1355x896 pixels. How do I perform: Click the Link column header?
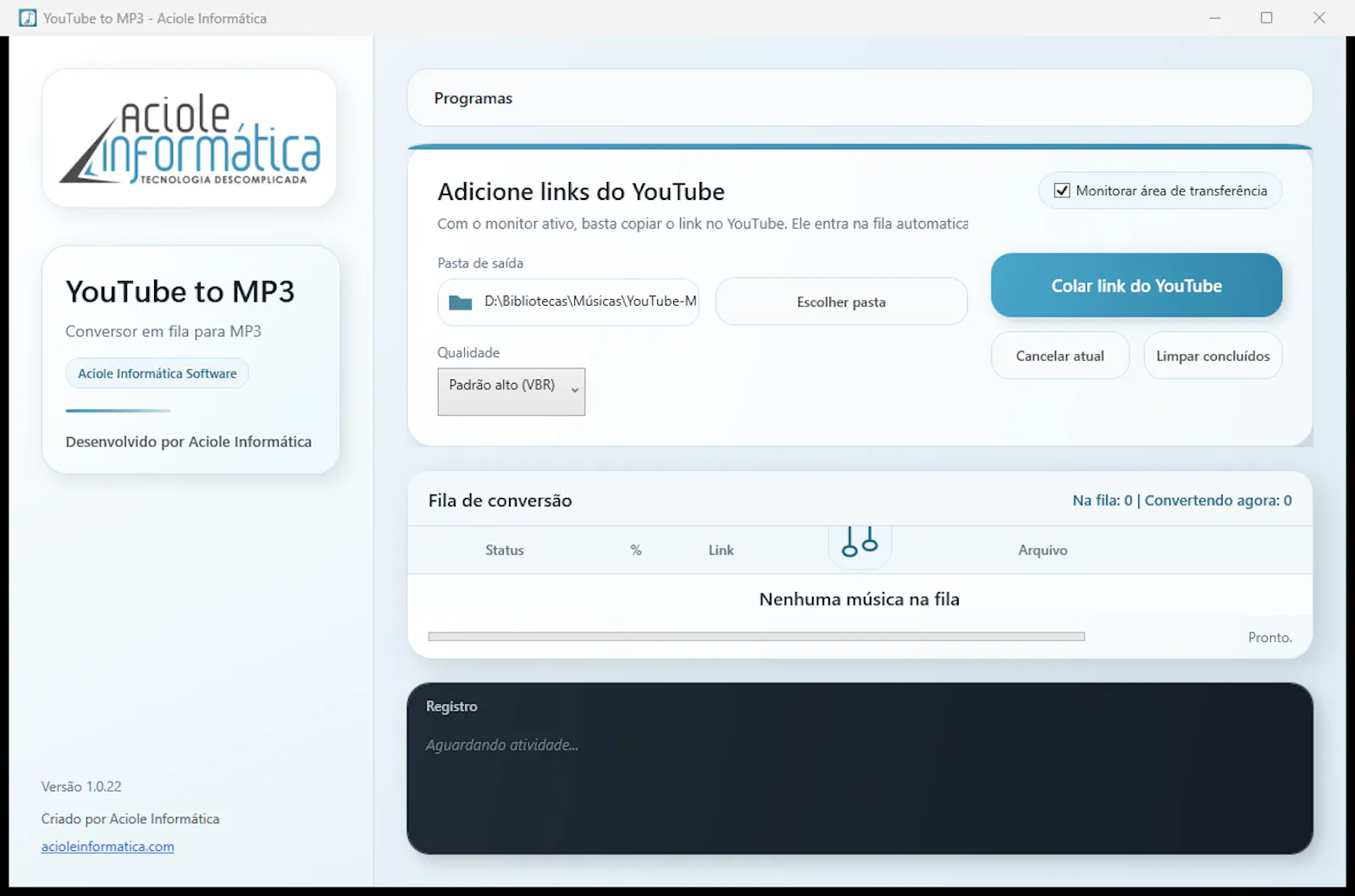[x=722, y=550]
